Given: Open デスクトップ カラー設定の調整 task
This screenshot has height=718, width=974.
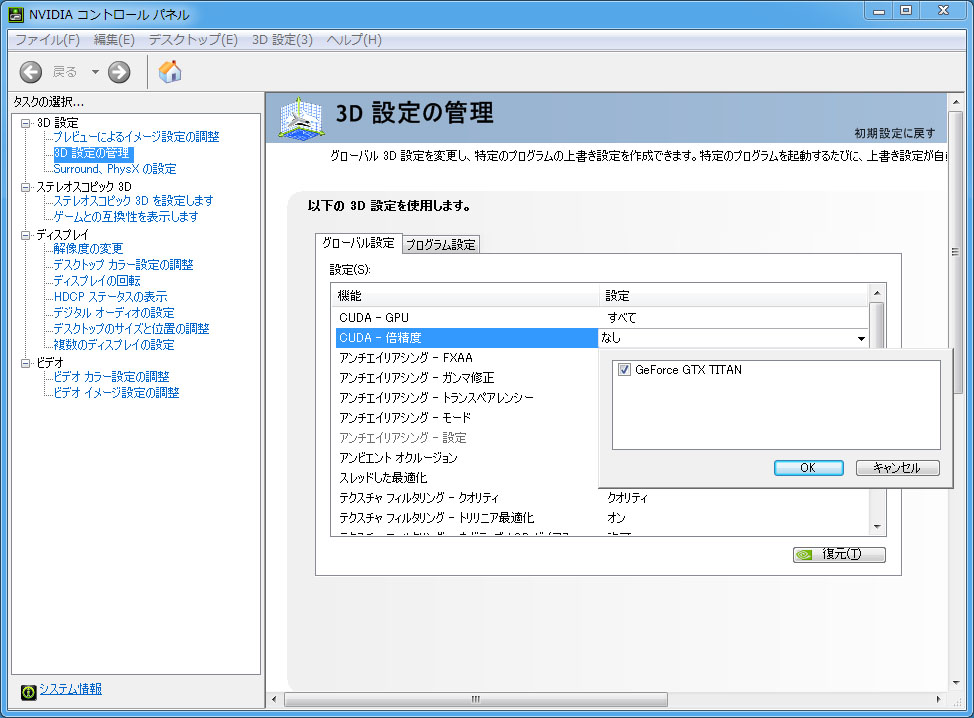Looking at the screenshot, I should pyautogui.click(x=123, y=265).
